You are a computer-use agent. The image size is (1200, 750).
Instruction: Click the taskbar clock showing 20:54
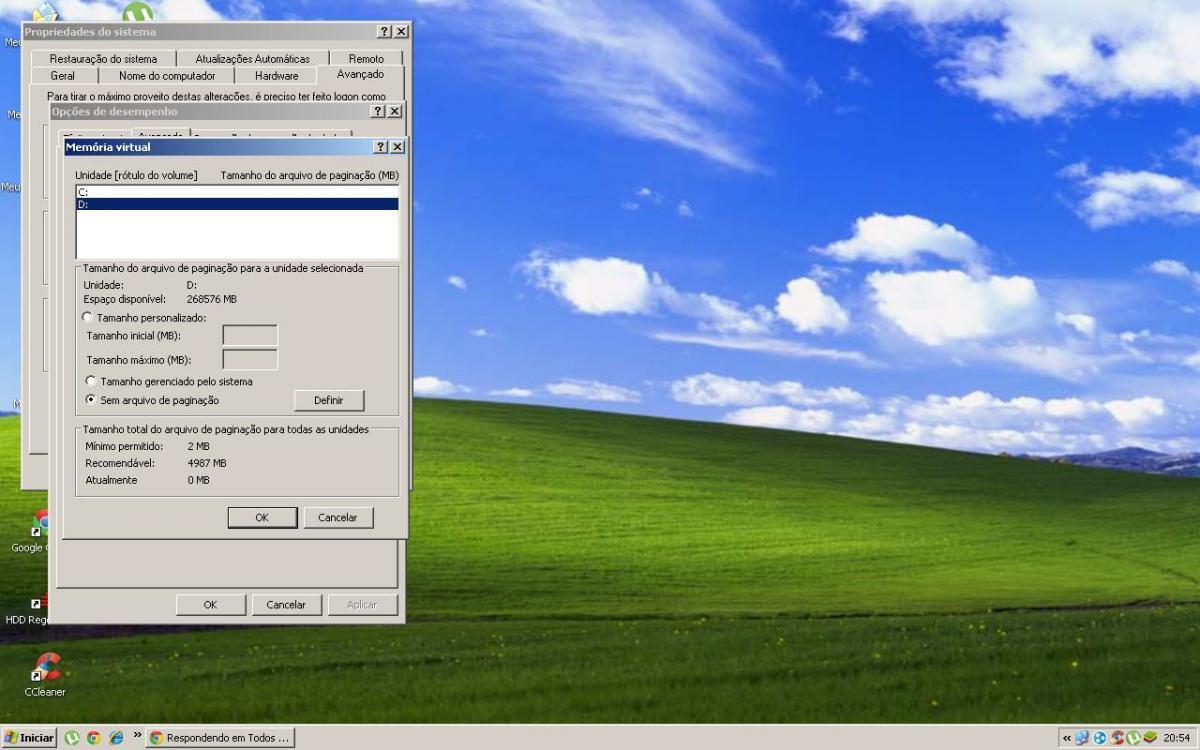(x=1176, y=738)
